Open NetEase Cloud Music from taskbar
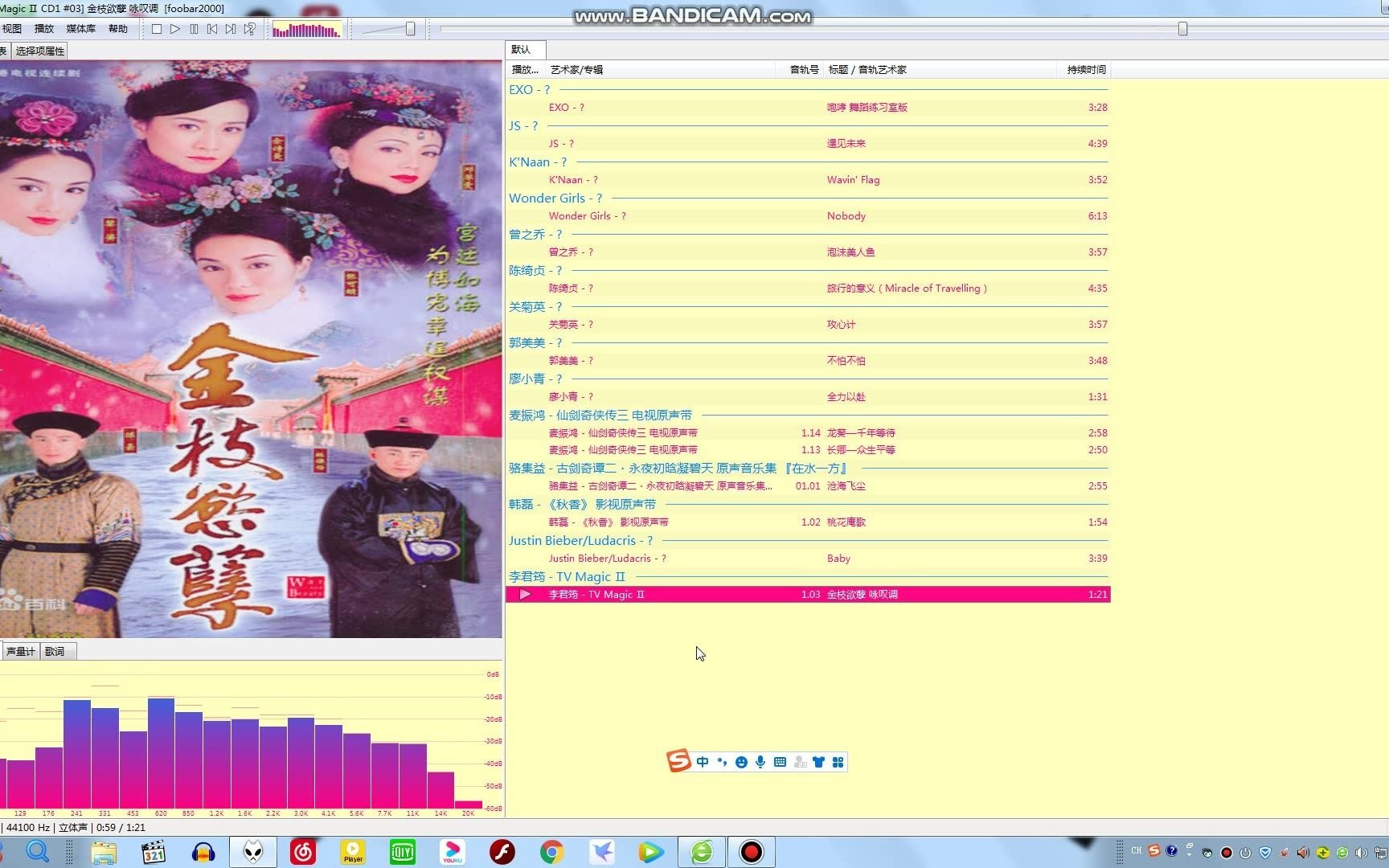 (303, 852)
